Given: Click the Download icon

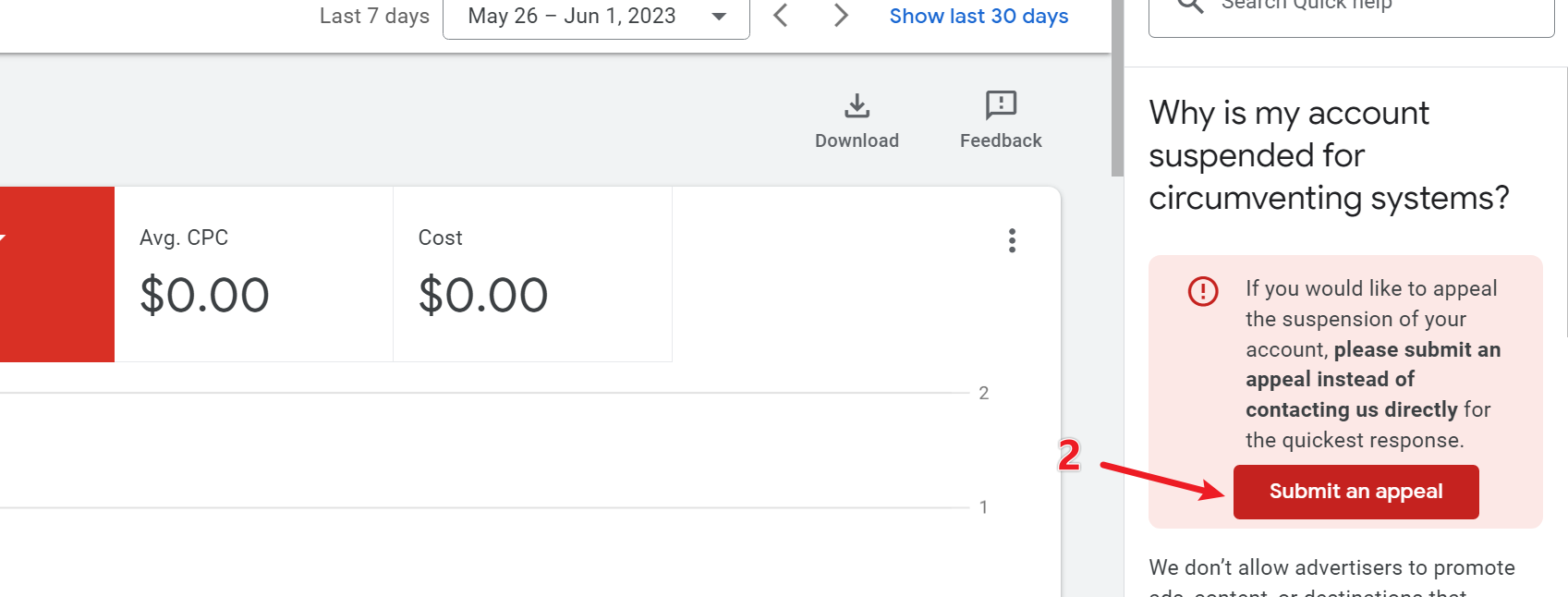Looking at the screenshot, I should [x=857, y=106].
